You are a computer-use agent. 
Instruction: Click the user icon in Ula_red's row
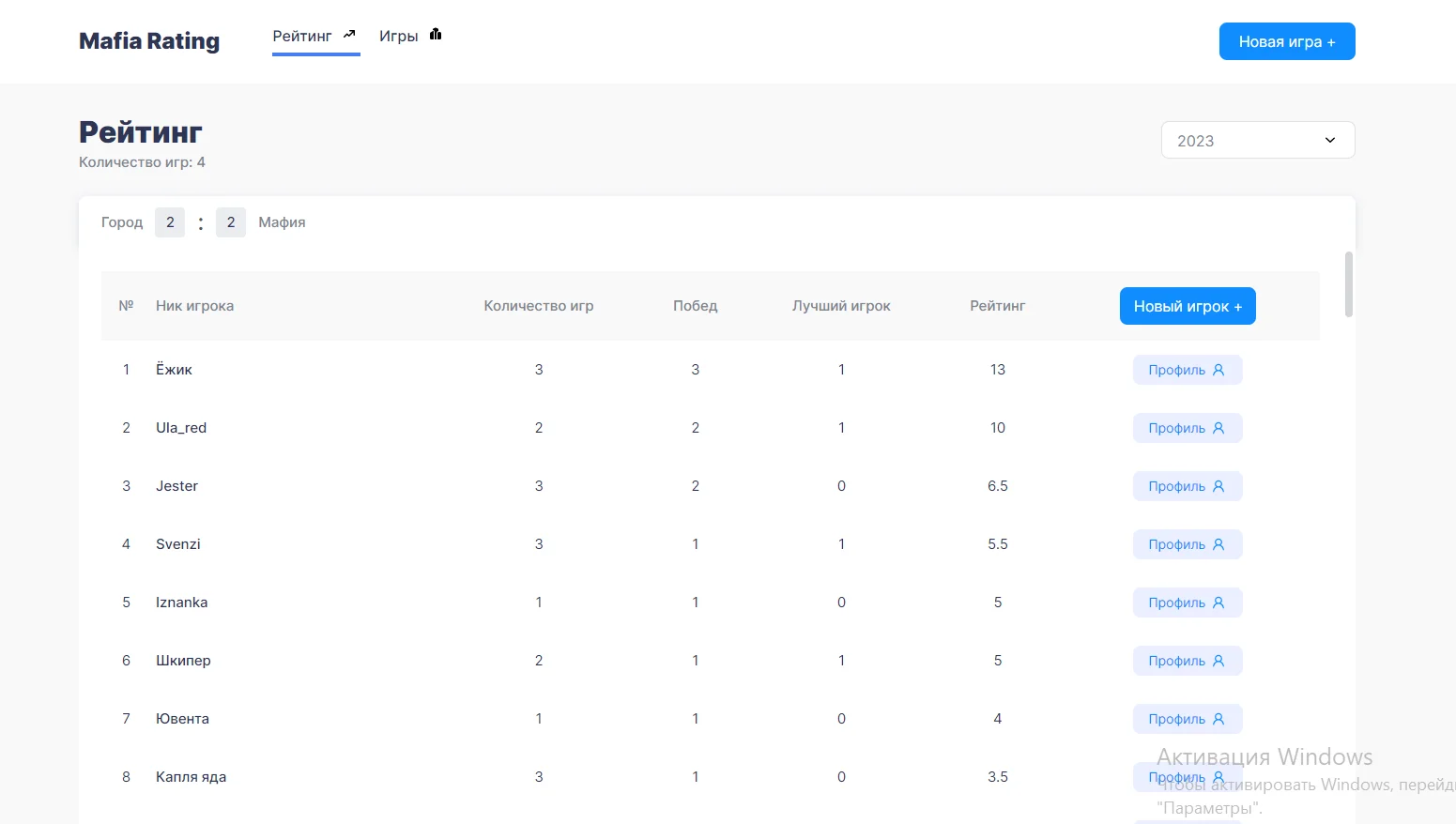(x=1218, y=428)
